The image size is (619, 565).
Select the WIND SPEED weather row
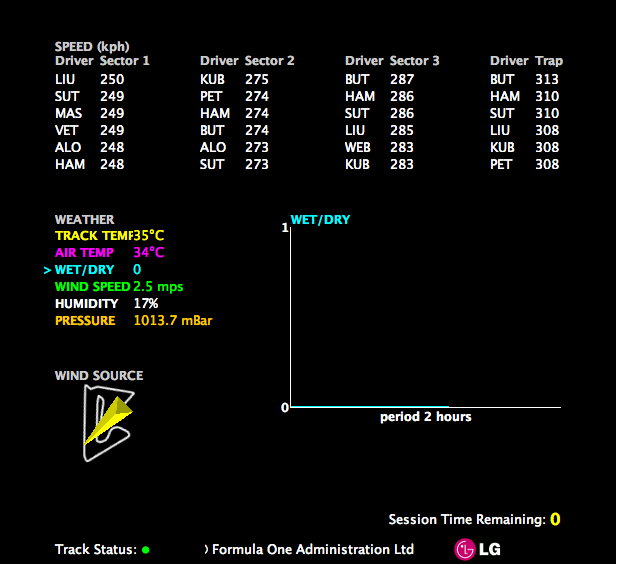pos(119,287)
